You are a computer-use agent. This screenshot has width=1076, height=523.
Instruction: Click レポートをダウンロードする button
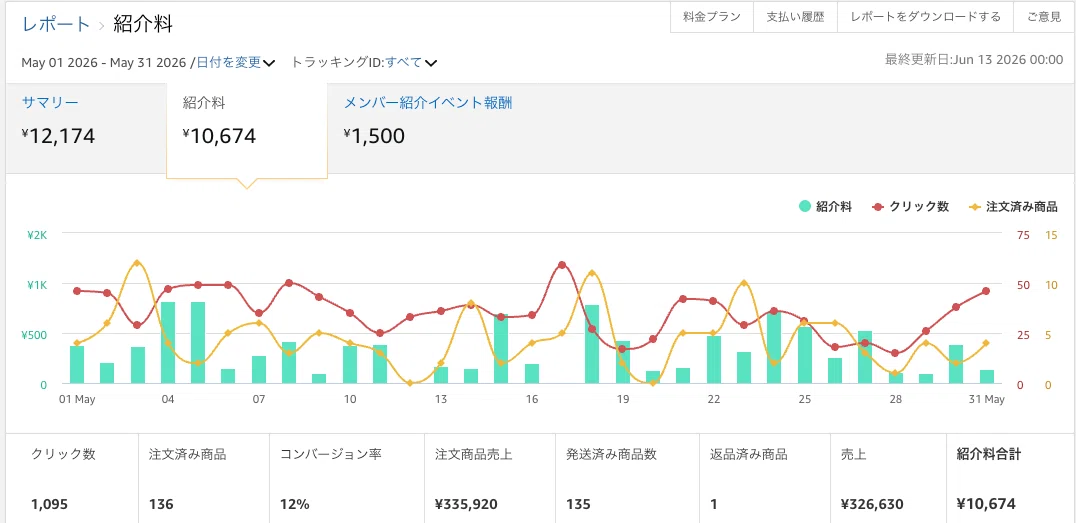pos(925,17)
